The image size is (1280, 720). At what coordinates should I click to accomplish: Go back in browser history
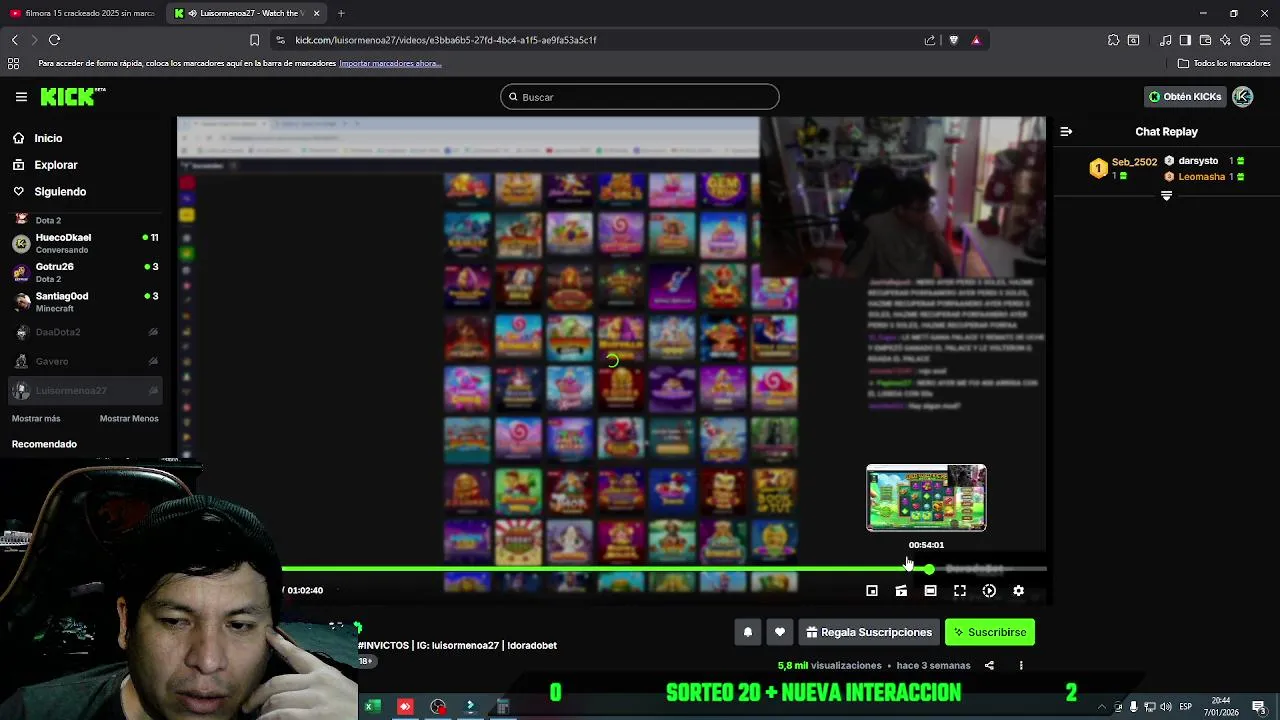[14, 40]
